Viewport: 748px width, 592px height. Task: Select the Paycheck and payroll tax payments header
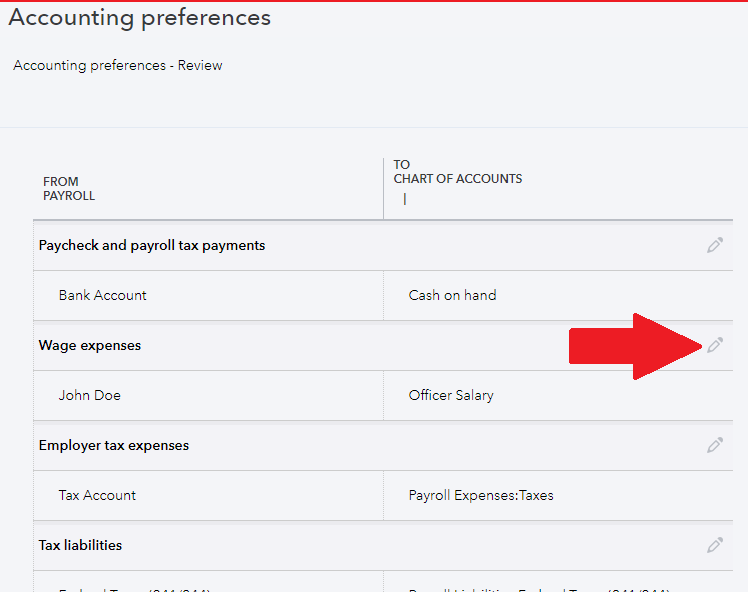pyautogui.click(x=152, y=245)
